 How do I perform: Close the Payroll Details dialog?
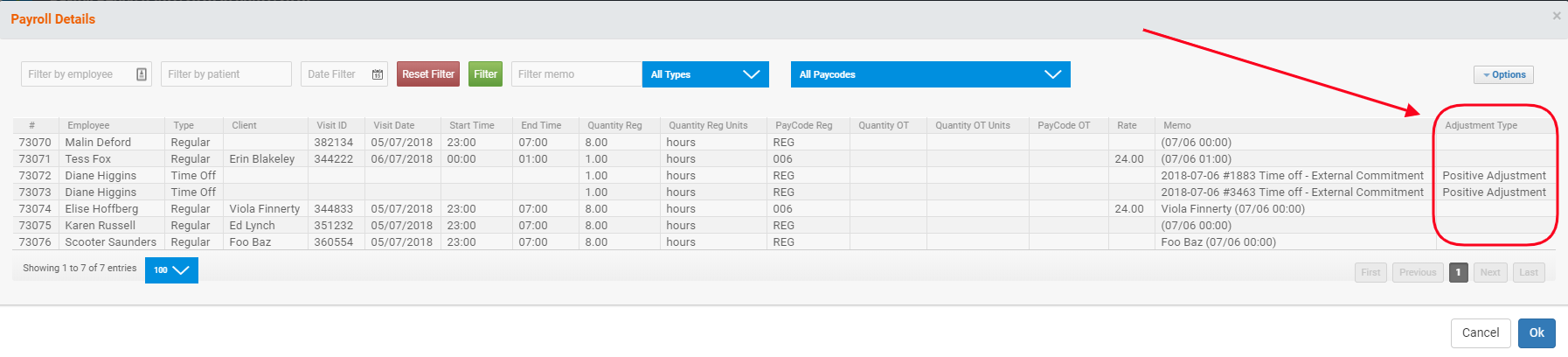pyautogui.click(x=1557, y=16)
